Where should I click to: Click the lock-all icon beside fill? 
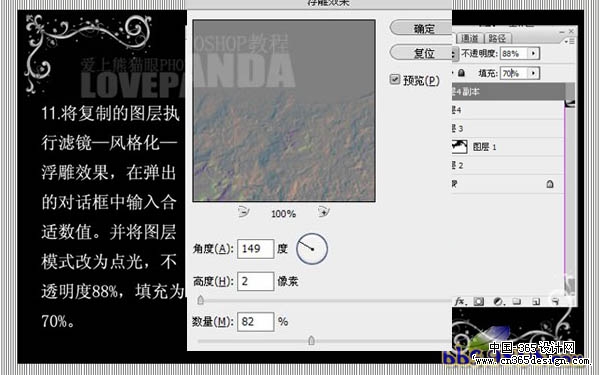point(461,73)
